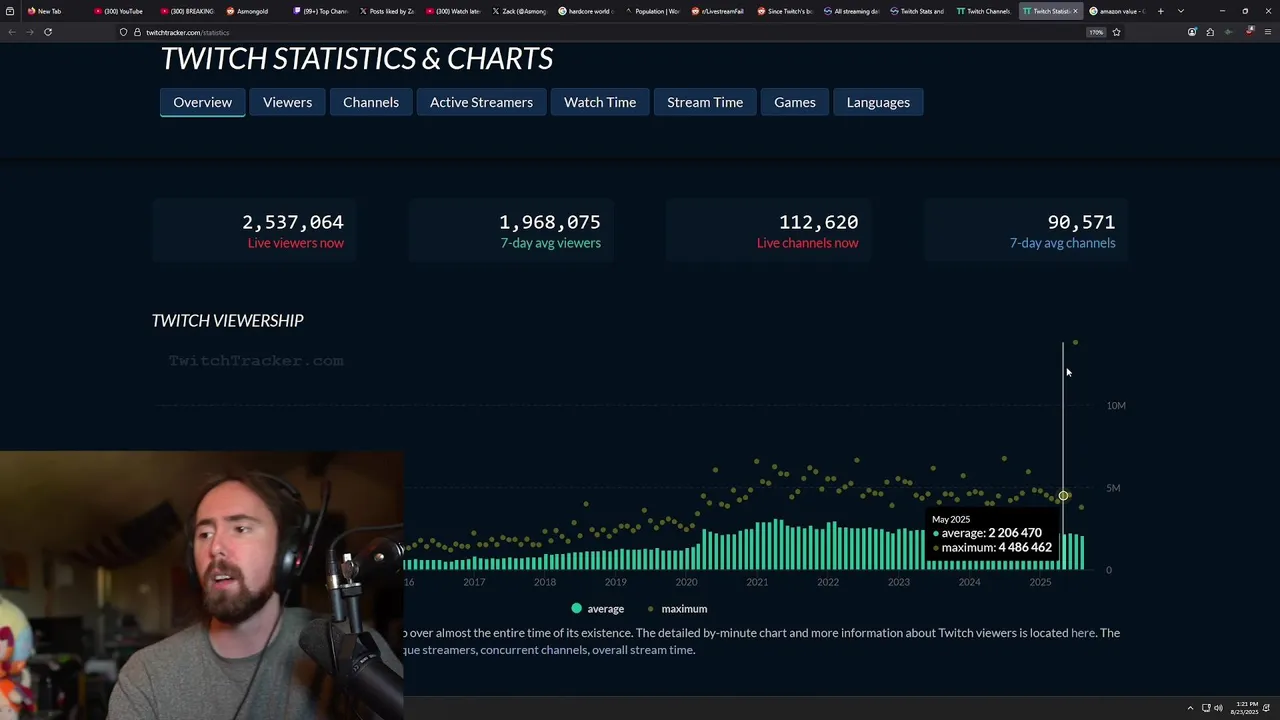Click the network tray icon
Viewport: 1280px width, 720px height.
[x=1206, y=708]
